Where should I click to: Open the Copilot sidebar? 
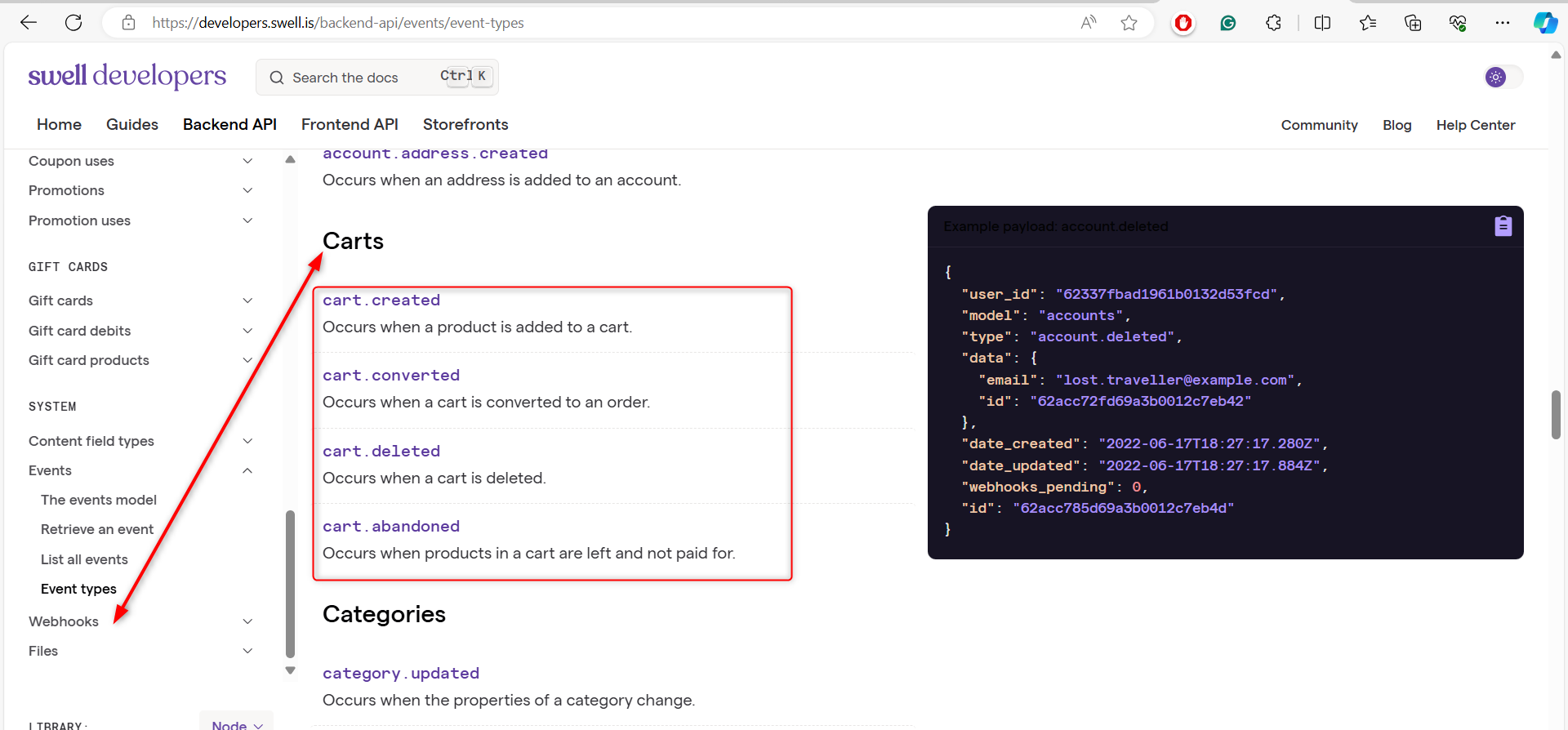1545,23
